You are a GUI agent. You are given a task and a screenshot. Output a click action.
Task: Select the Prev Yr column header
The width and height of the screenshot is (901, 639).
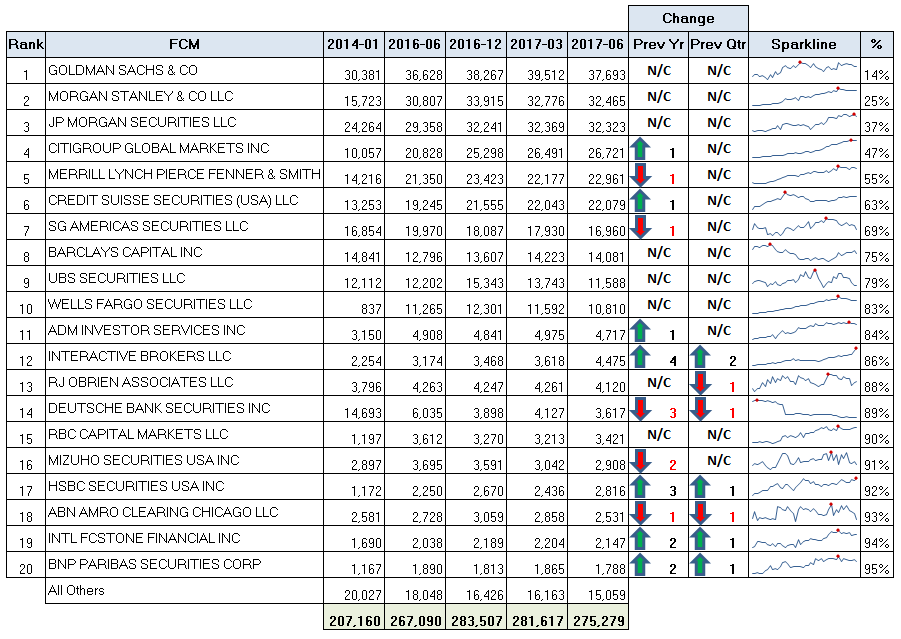pos(658,44)
